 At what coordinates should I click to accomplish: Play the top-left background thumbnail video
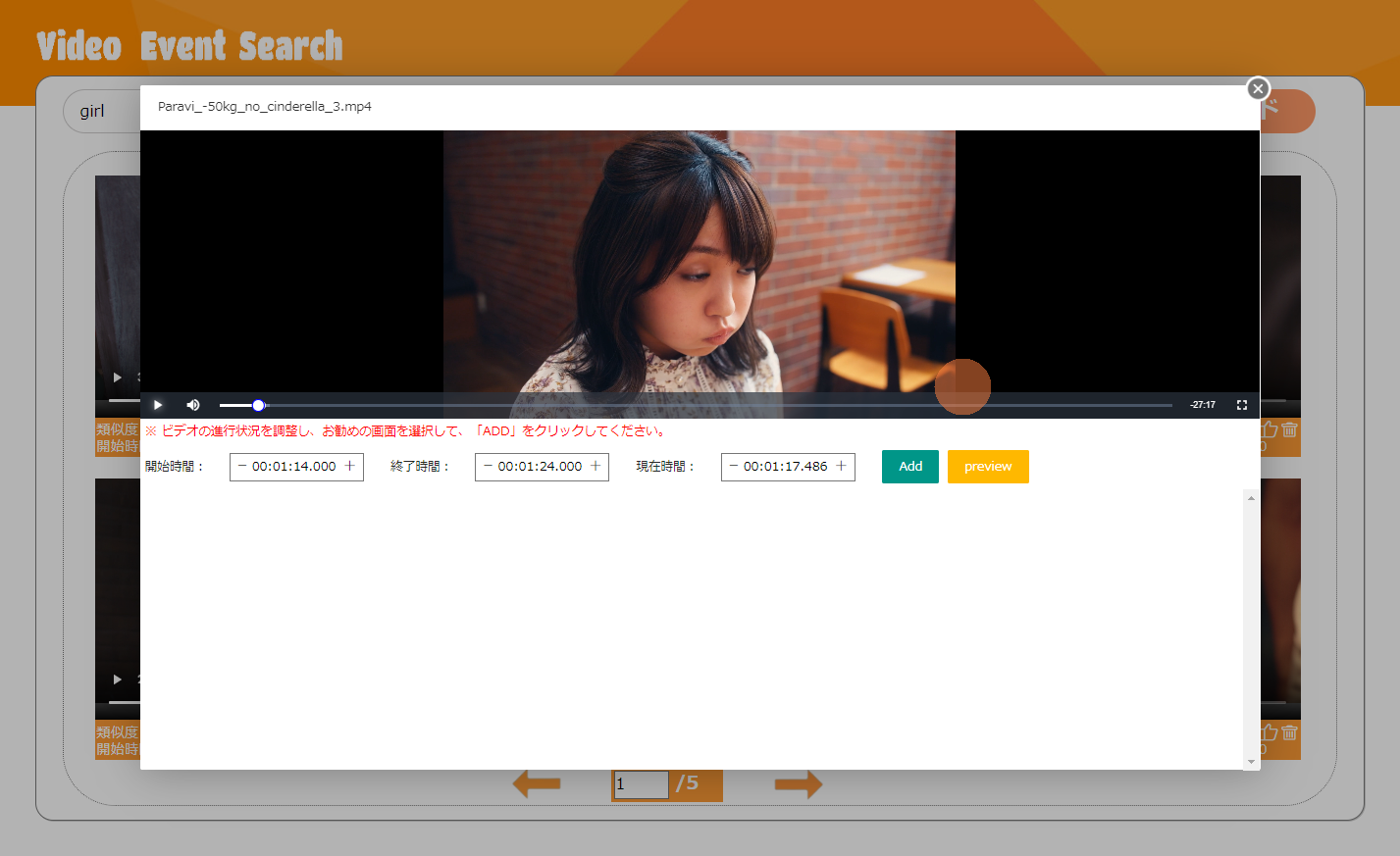(x=117, y=378)
